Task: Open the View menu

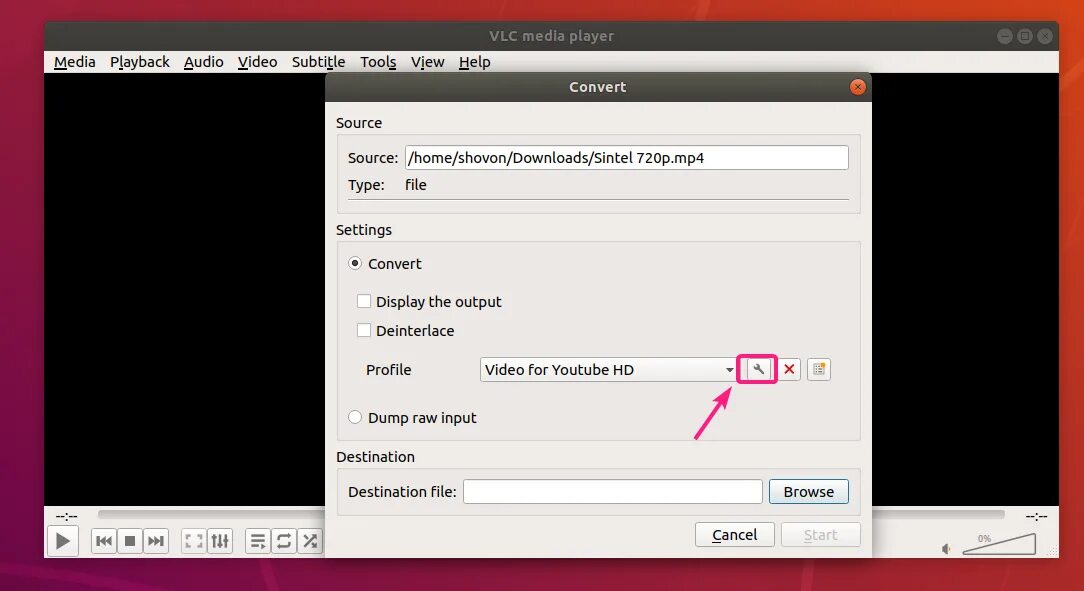Action: coord(427,62)
